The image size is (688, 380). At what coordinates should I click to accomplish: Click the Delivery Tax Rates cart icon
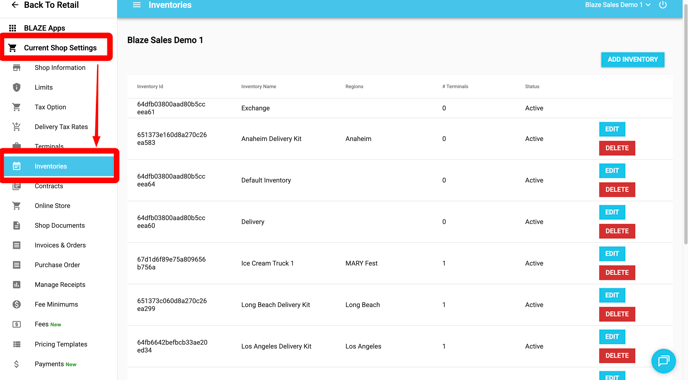click(x=17, y=127)
